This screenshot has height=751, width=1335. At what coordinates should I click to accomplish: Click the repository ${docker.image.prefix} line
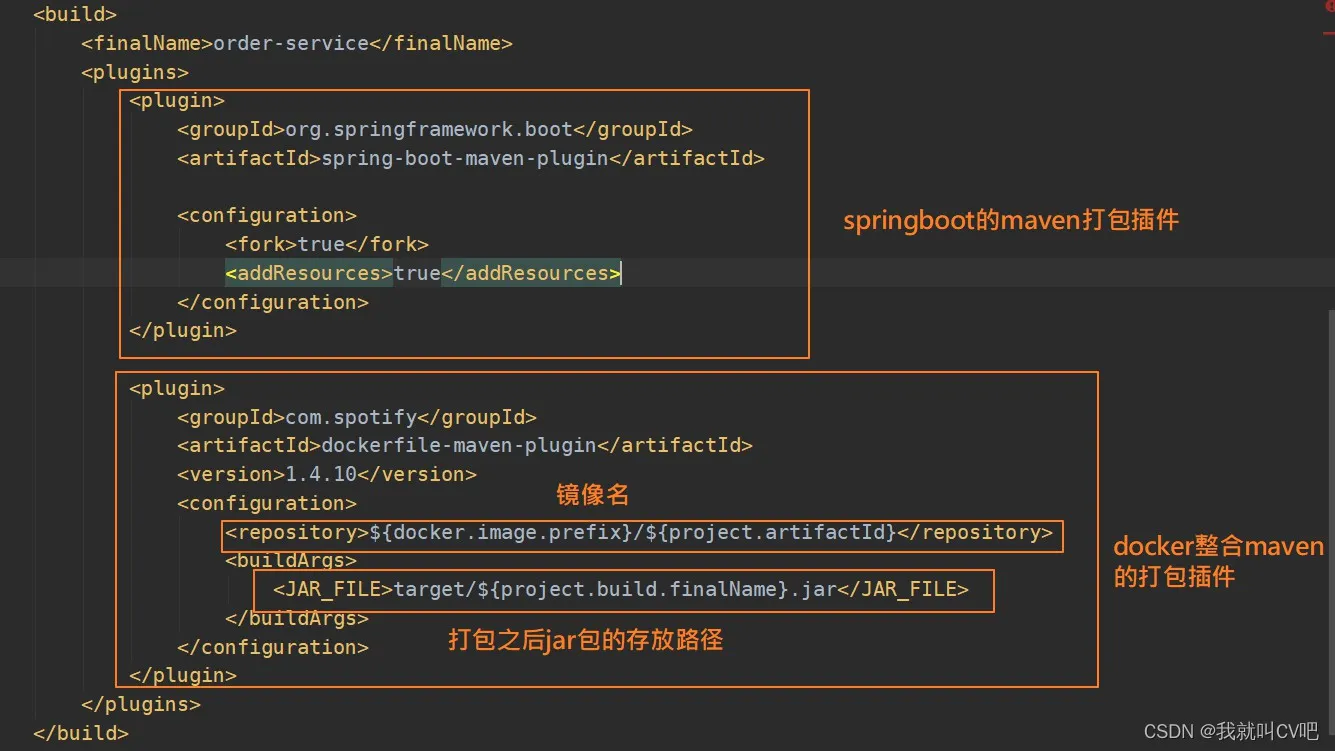tap(639, 532)
